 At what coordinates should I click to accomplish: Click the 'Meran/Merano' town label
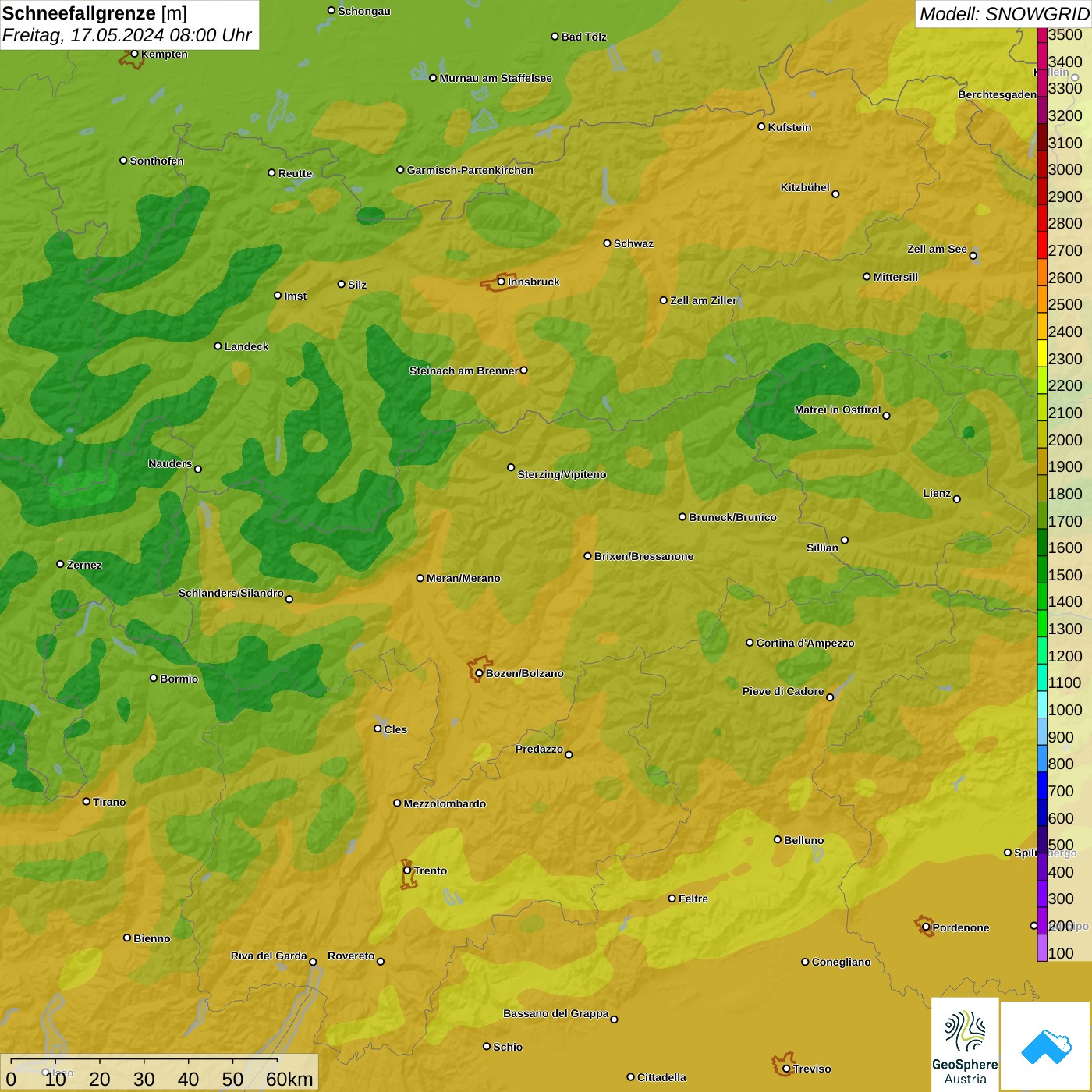tap(463, 578)
